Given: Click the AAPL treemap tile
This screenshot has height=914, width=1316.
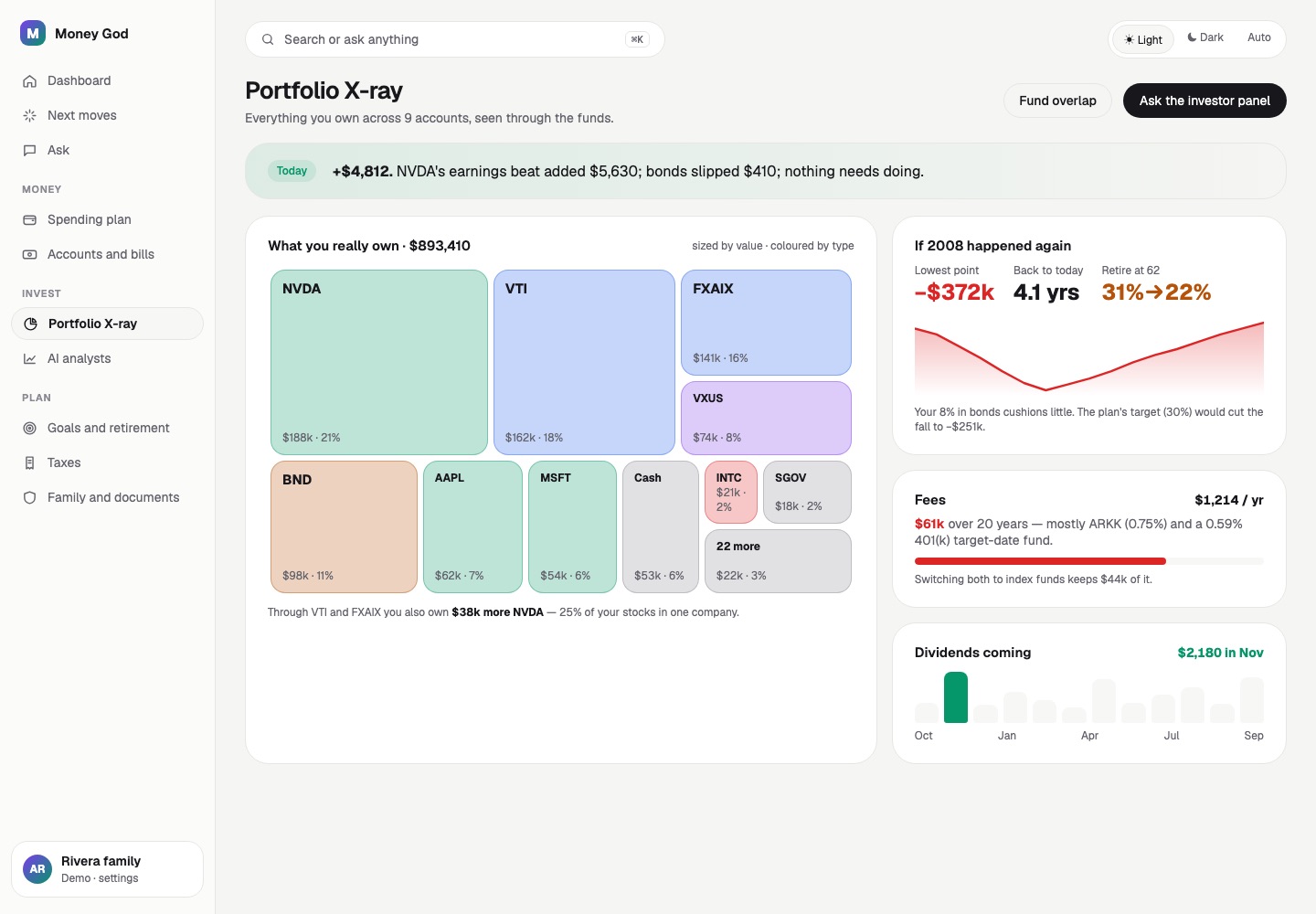Looking at the screenshot, I should (x=472, y=526).
